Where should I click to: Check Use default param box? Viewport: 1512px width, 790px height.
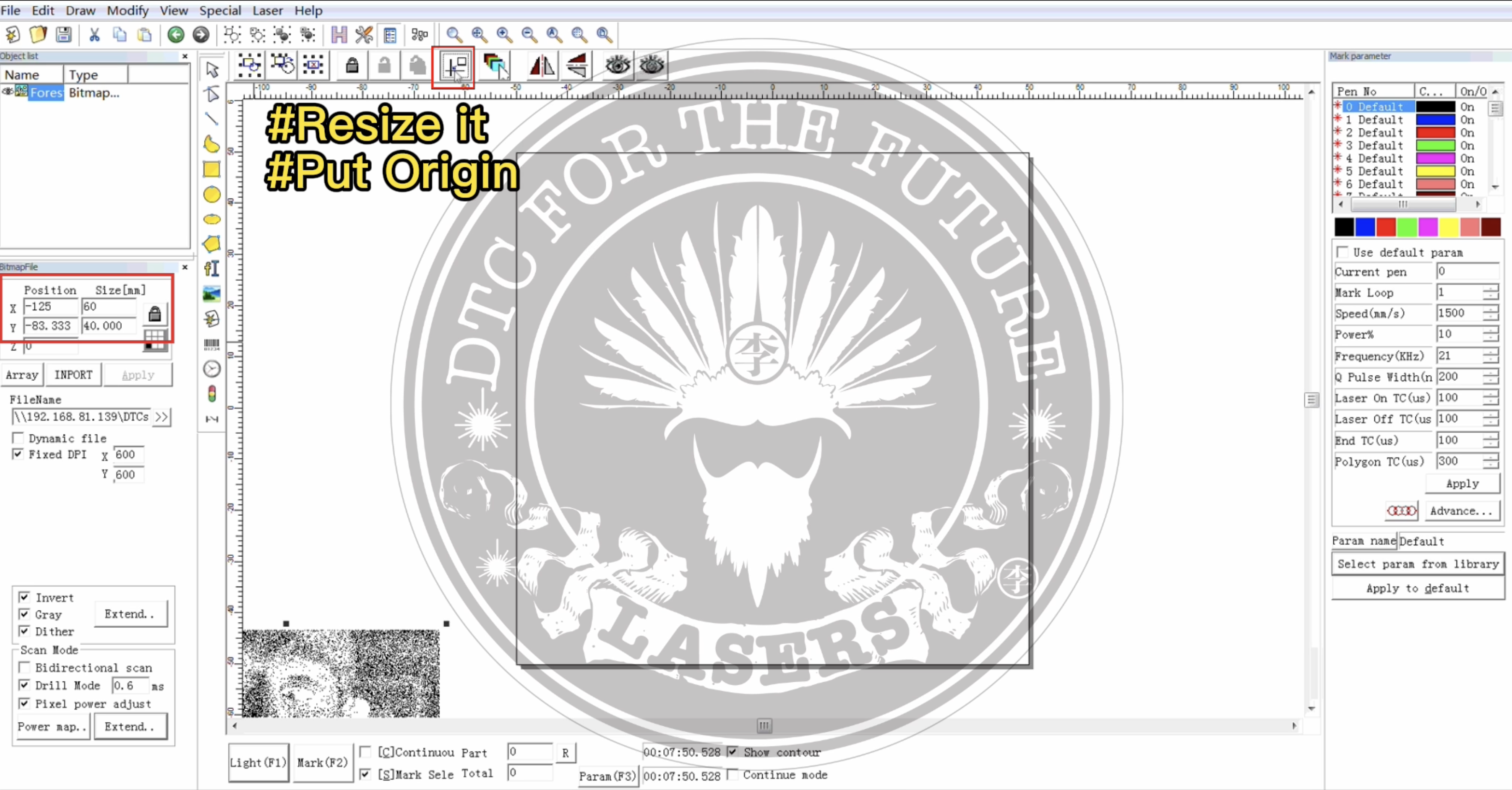pyautogui.click(x=1342, y=252)
